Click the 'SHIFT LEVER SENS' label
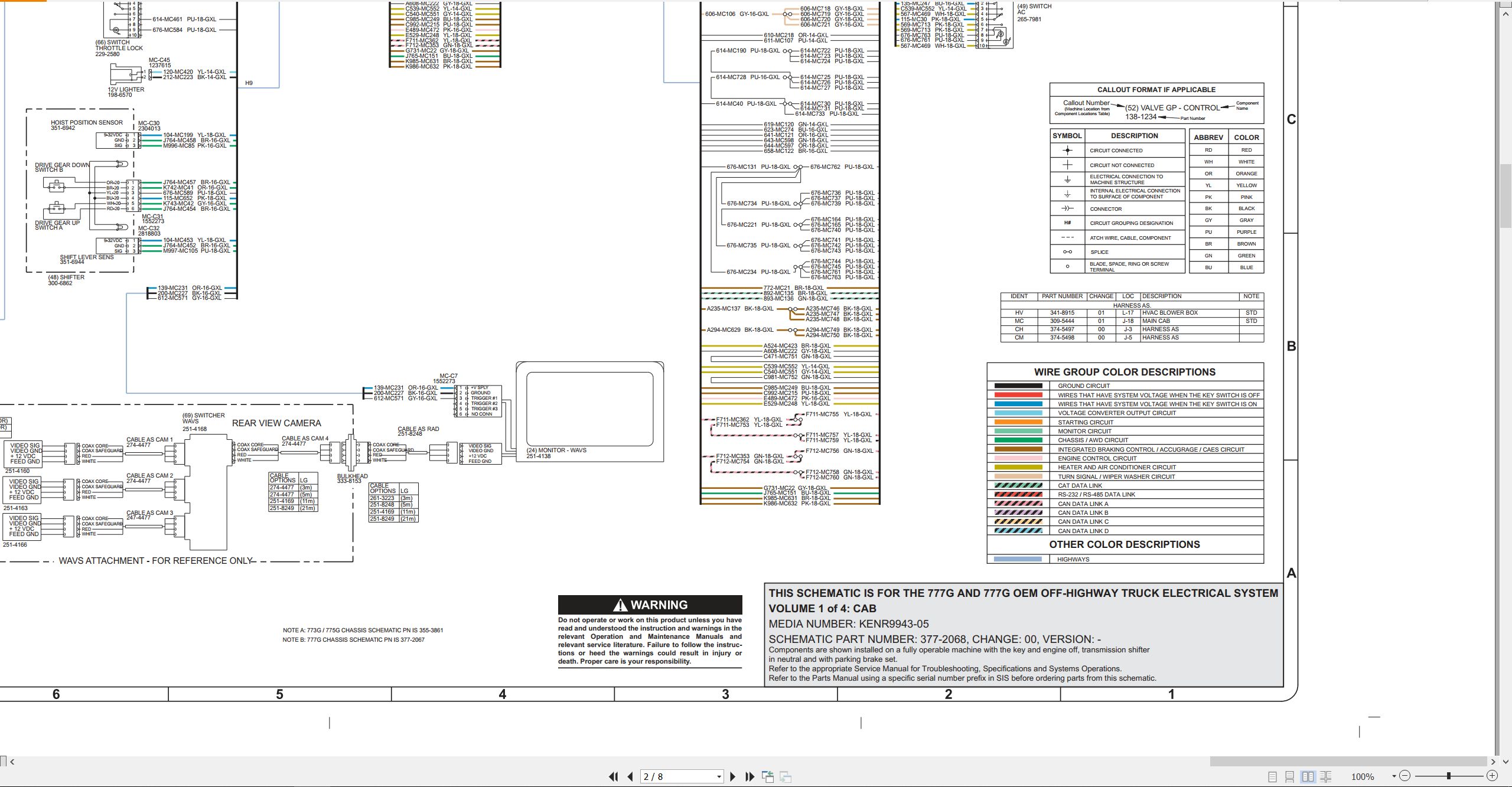1512x787 pixels. (x=87, y=257)
